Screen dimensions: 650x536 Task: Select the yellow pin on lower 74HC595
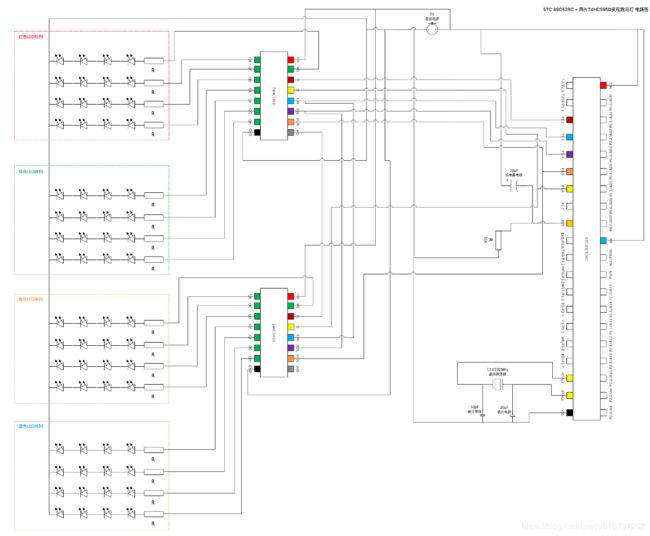[291, 327]
